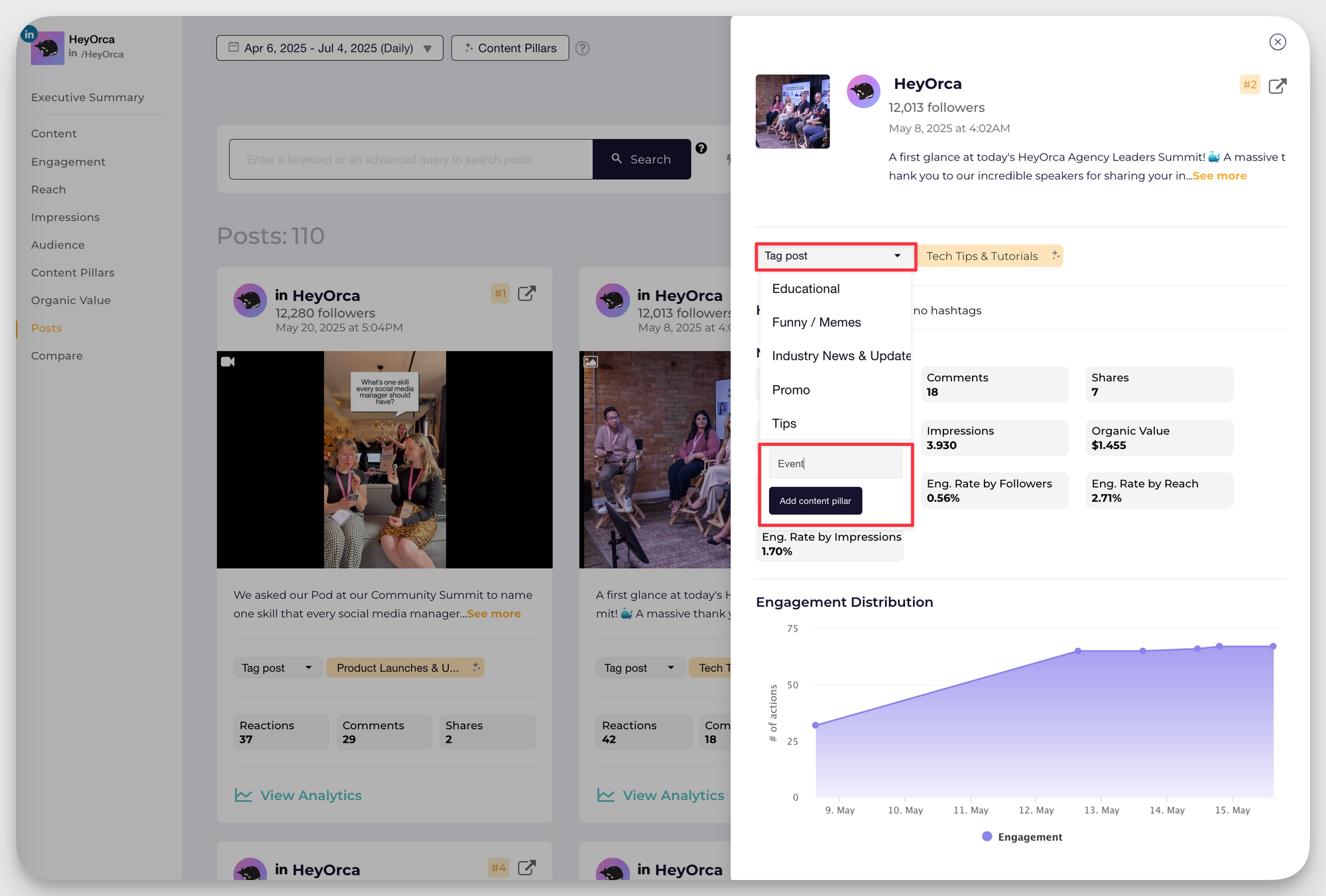Open the Reach section in the sidebar
The width and height of the screenshot is (1326, 896).
[48, 190]
